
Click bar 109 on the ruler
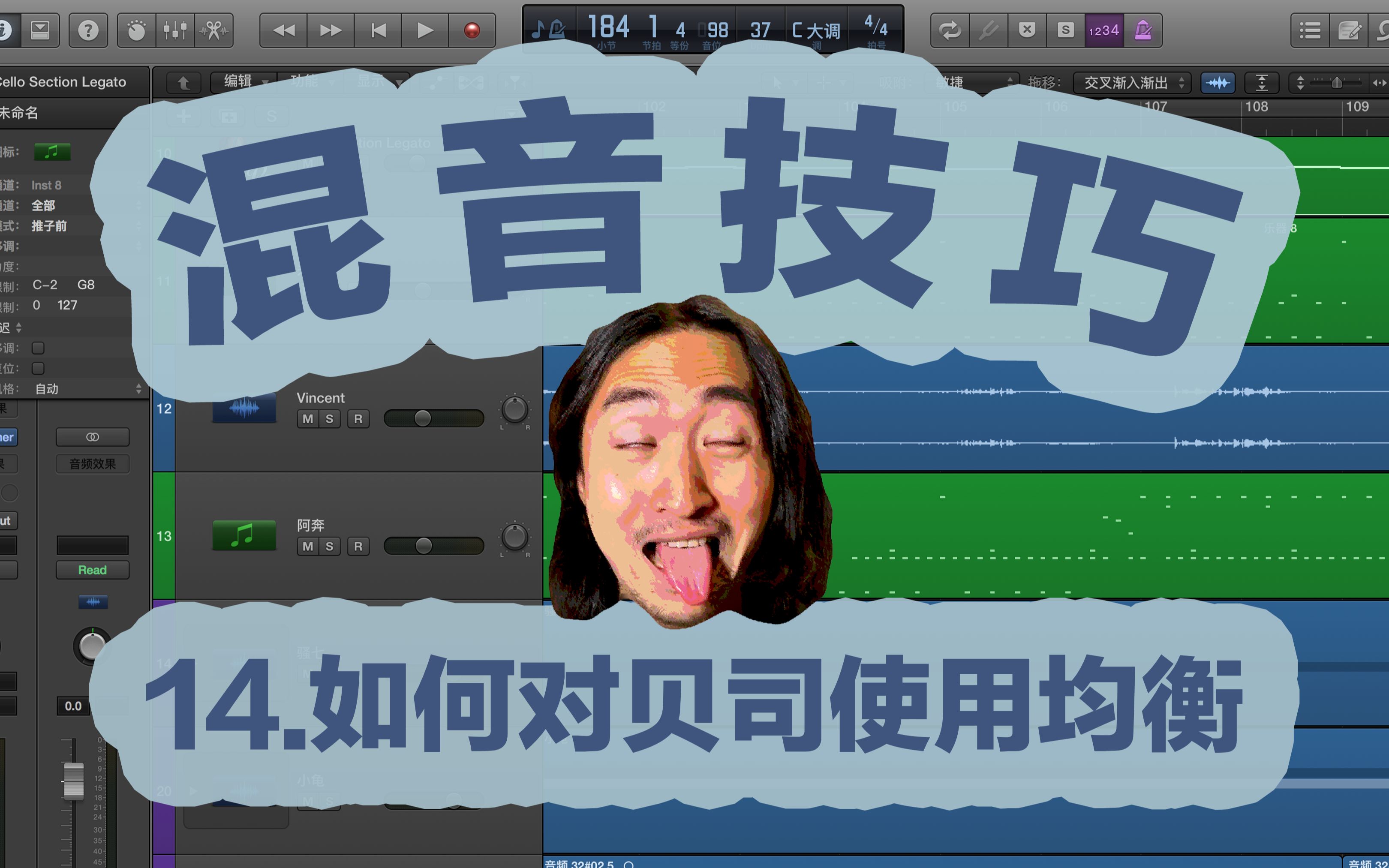coord(1357,107)
